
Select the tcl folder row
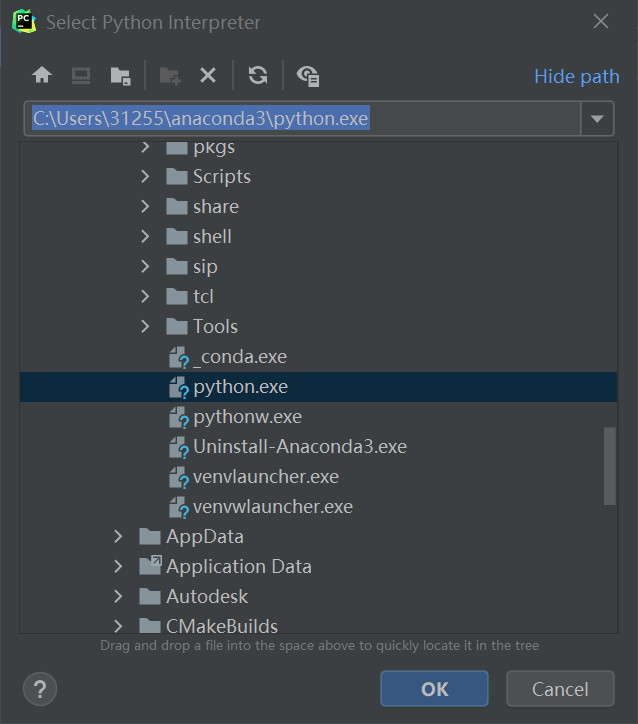pos(319,296)
